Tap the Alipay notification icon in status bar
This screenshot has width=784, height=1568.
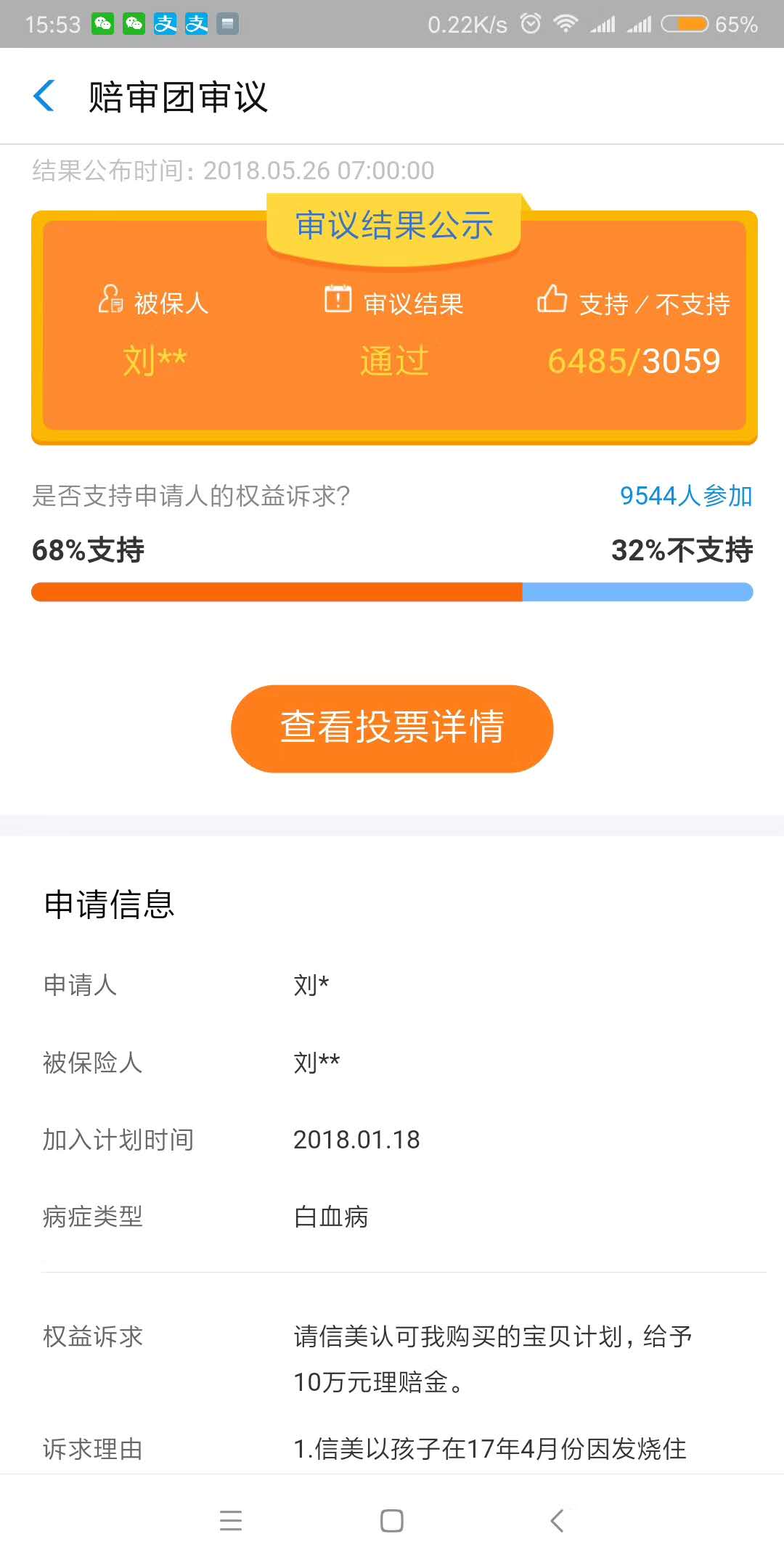pyautogui.click(x=166, y=24)
